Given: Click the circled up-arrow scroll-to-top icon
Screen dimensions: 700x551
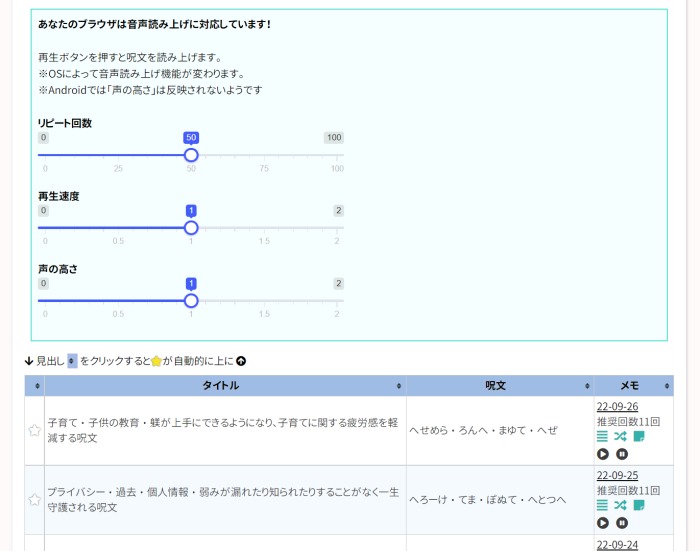Looking at the screenshot, I should click(x=241, y=361).
